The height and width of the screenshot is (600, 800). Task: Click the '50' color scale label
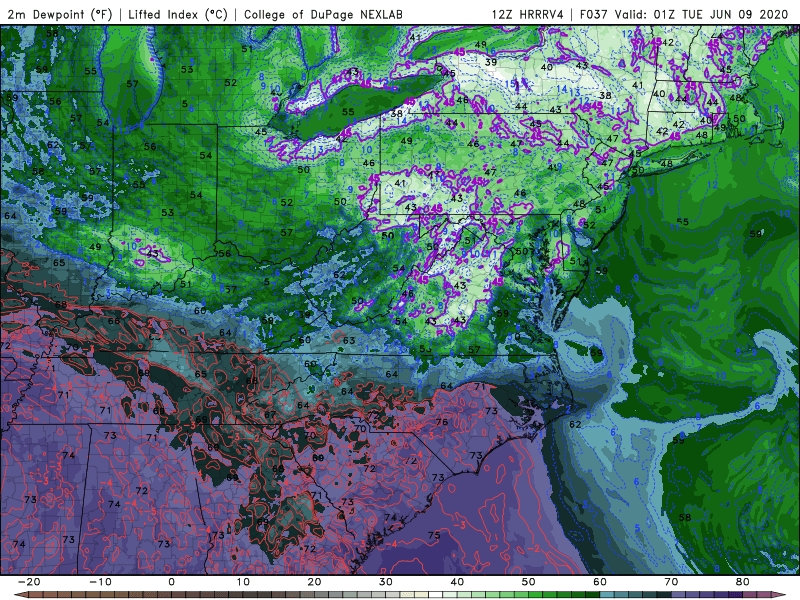pyautogui.click(x=529, y=582)
